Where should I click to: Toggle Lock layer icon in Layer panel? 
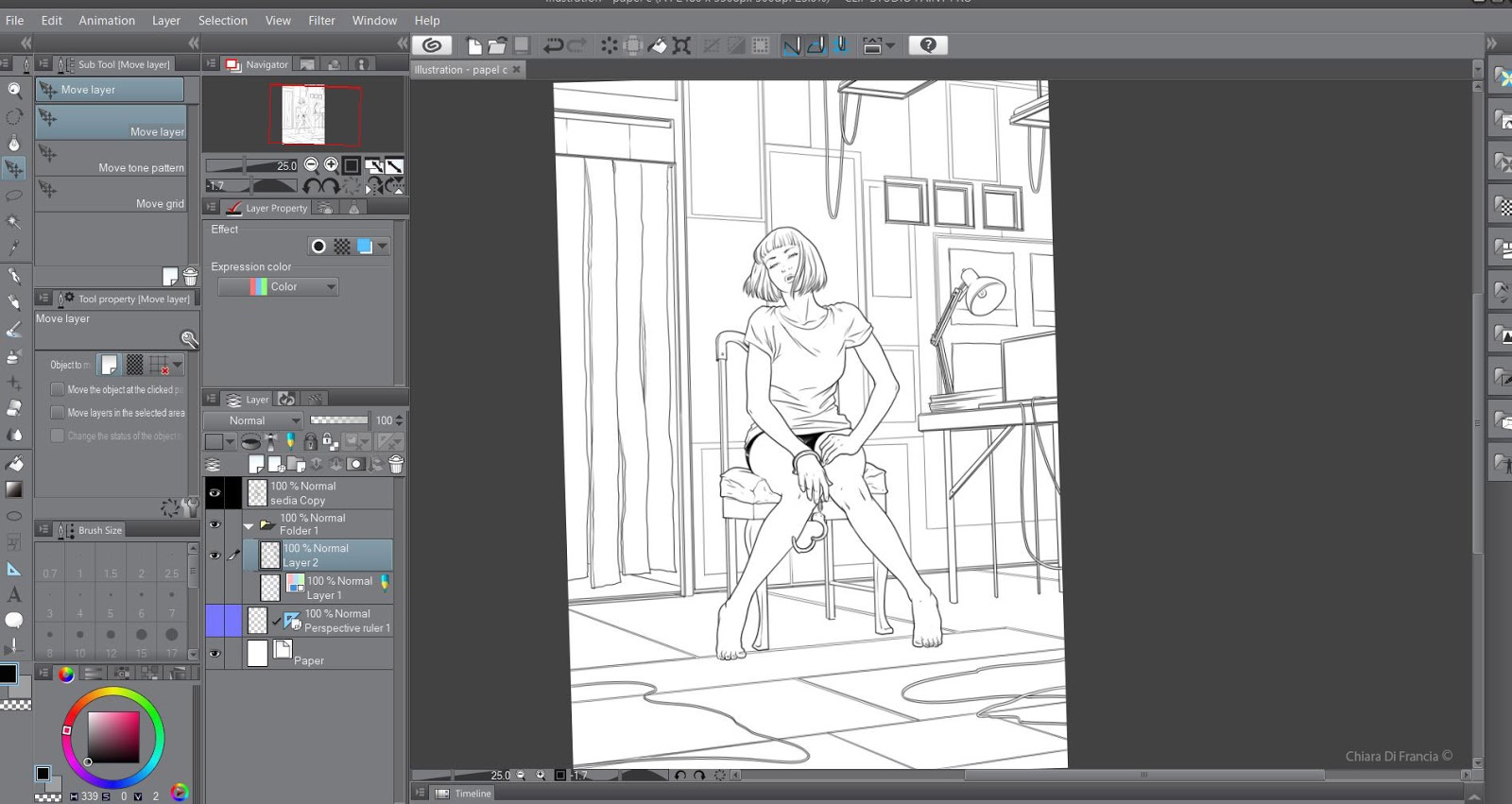click(310, 441)
